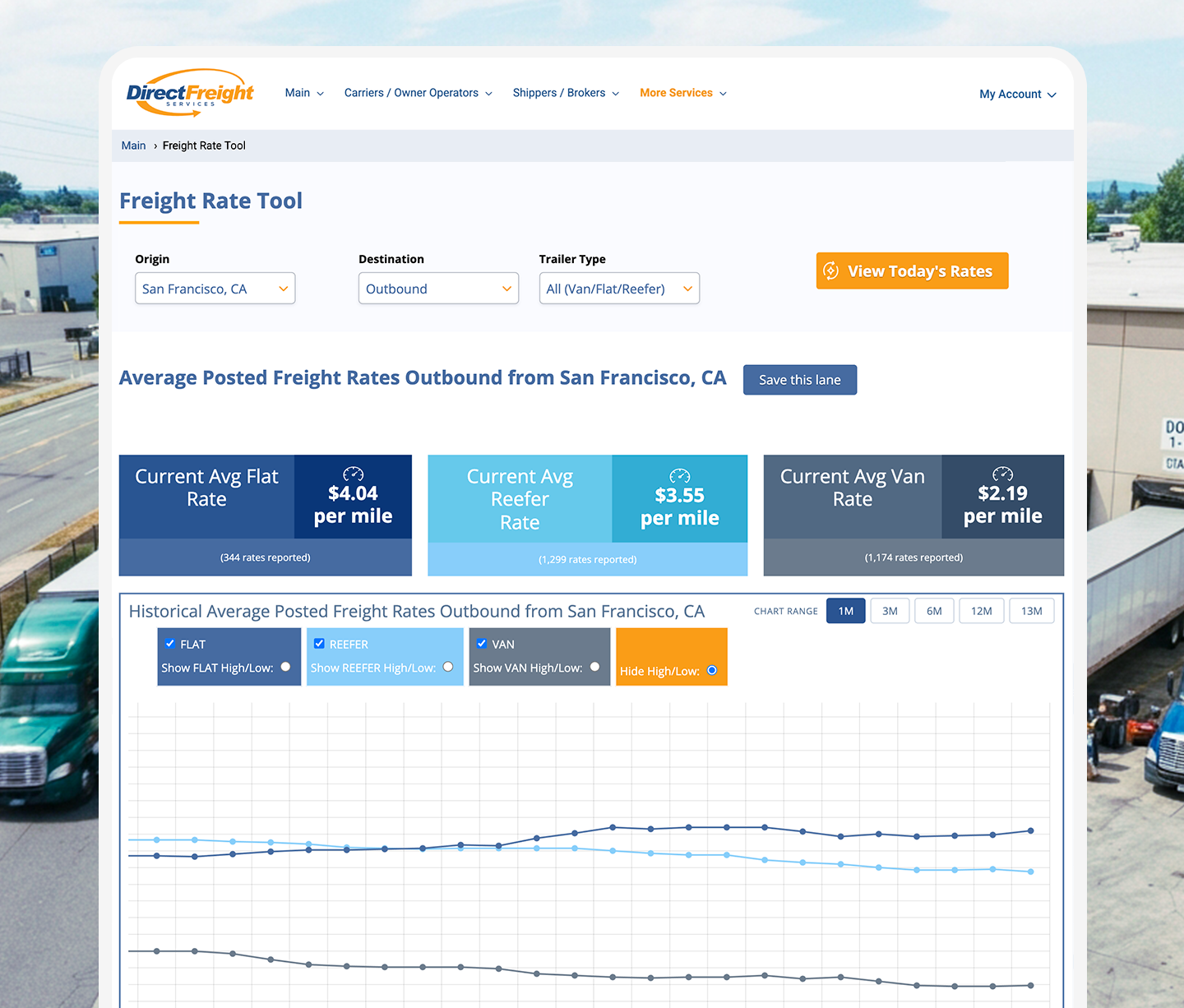Screen dimensions: 1184x1008
Task: Select the Hide High/Low radio button
Action: tap(712, 671)
